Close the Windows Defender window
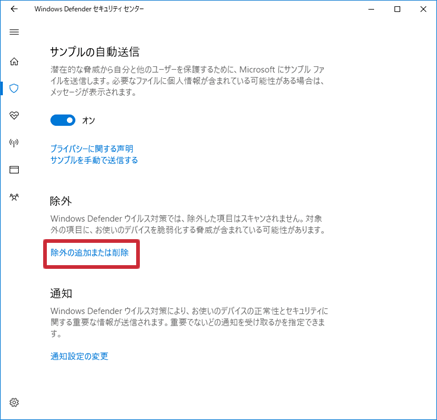This screenshot has height=420, width=437. 423,9
